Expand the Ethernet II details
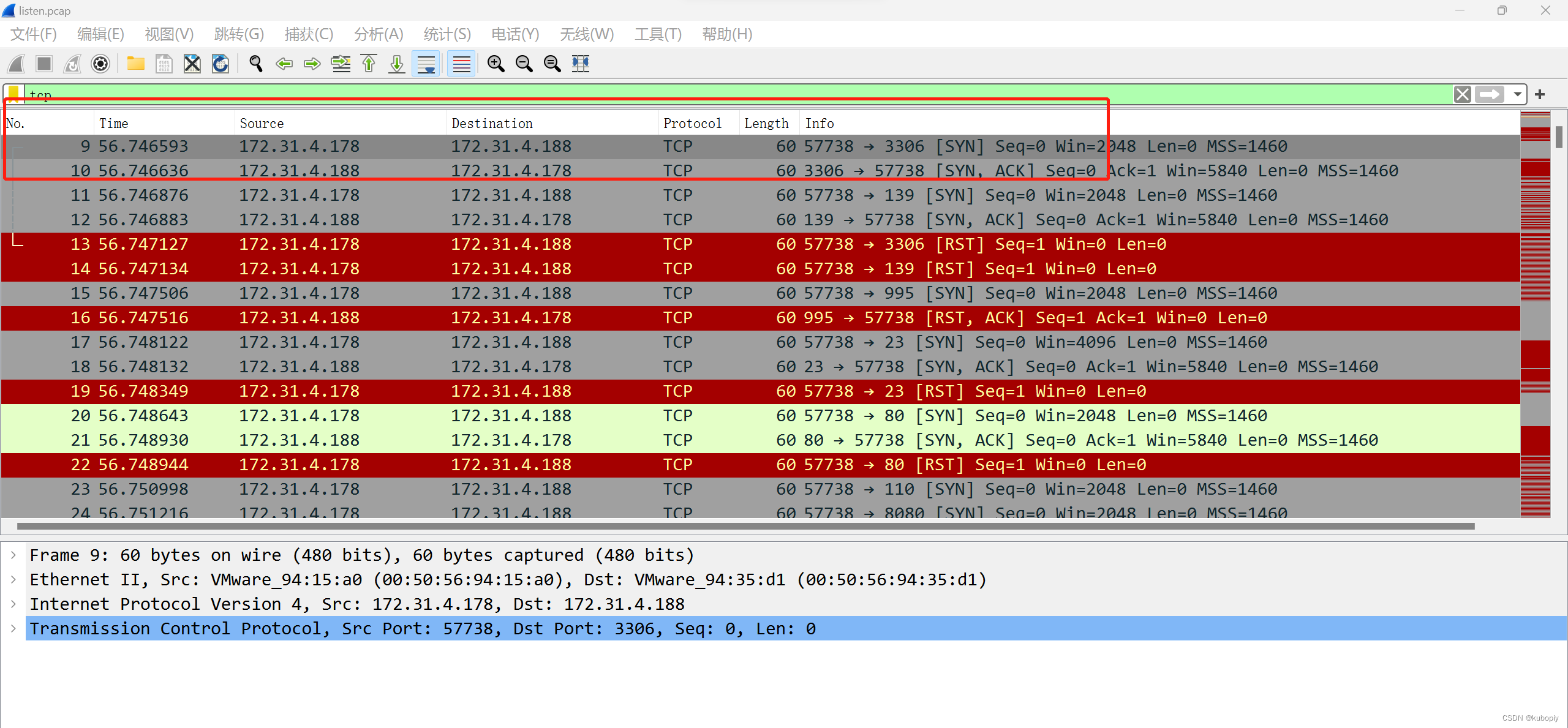 coord(13,579)
